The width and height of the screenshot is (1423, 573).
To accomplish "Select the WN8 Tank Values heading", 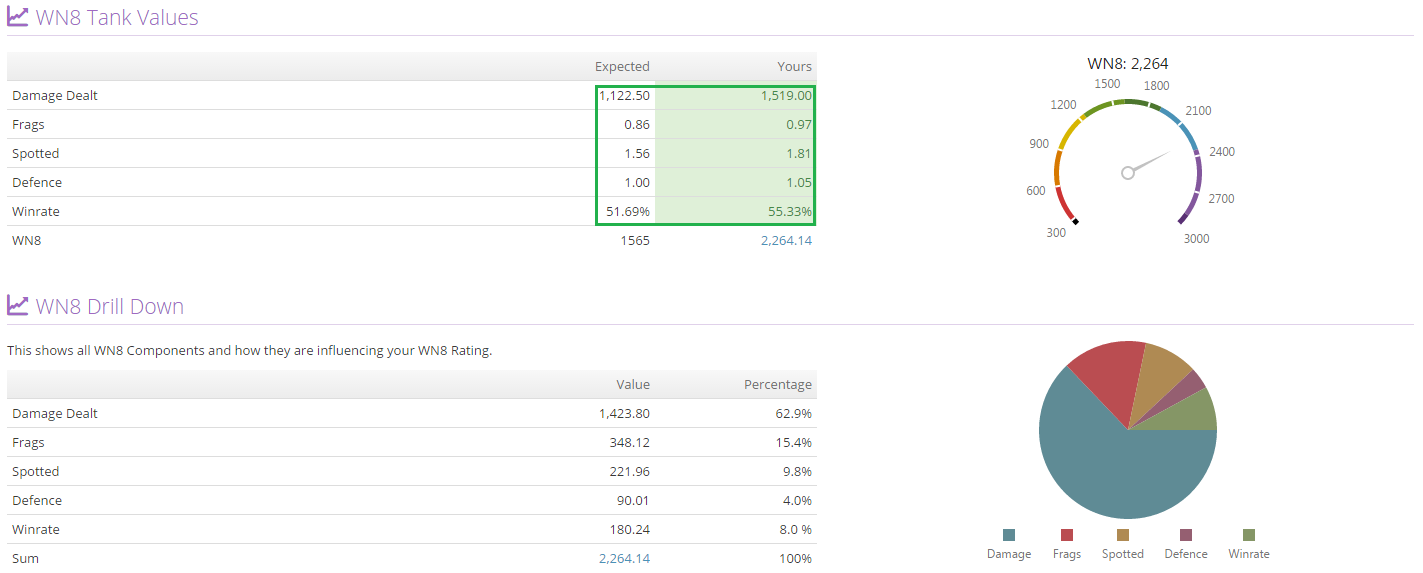I will [x=117, y=17].
